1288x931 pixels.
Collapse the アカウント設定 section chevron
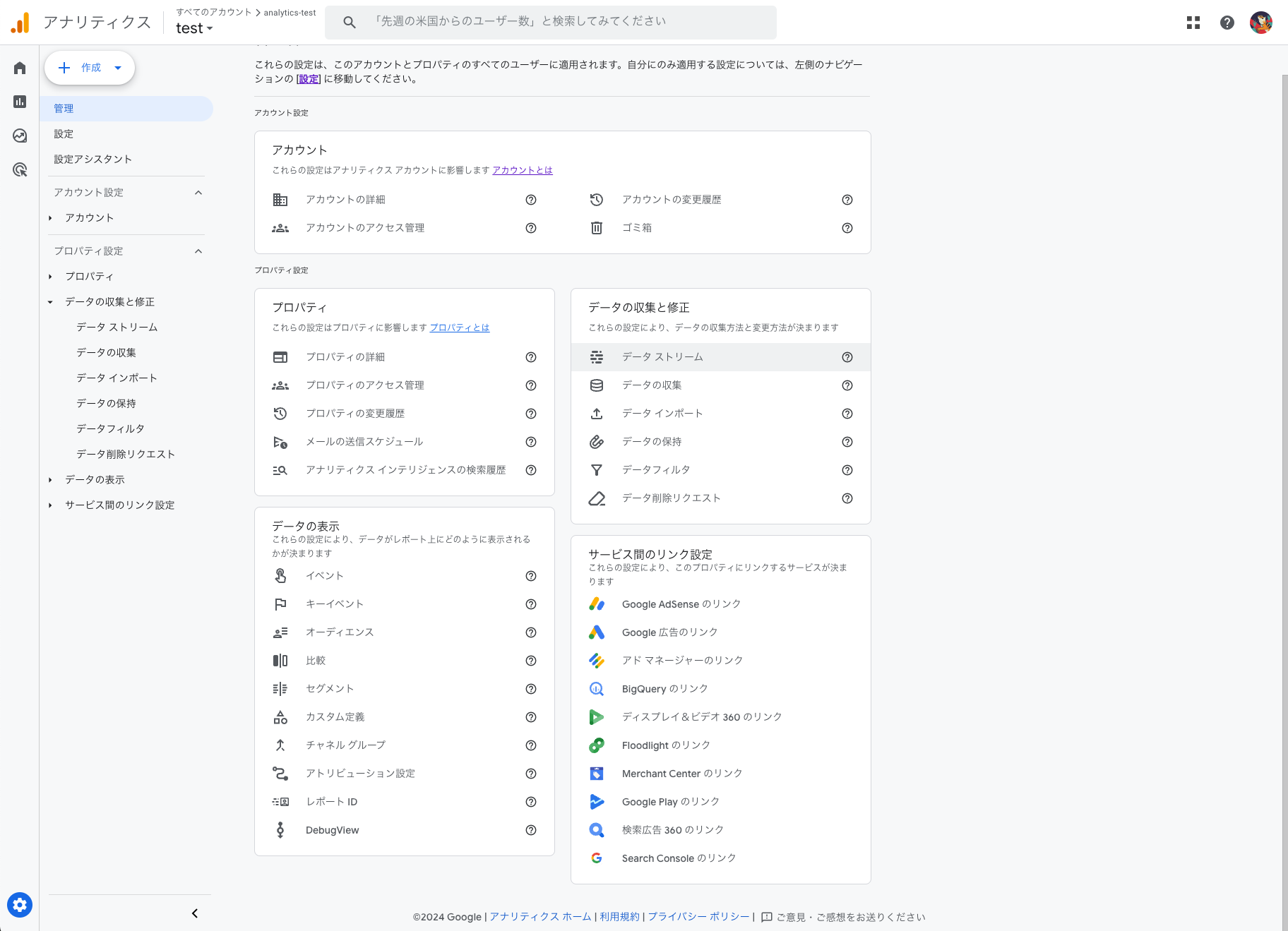point(198,192)
